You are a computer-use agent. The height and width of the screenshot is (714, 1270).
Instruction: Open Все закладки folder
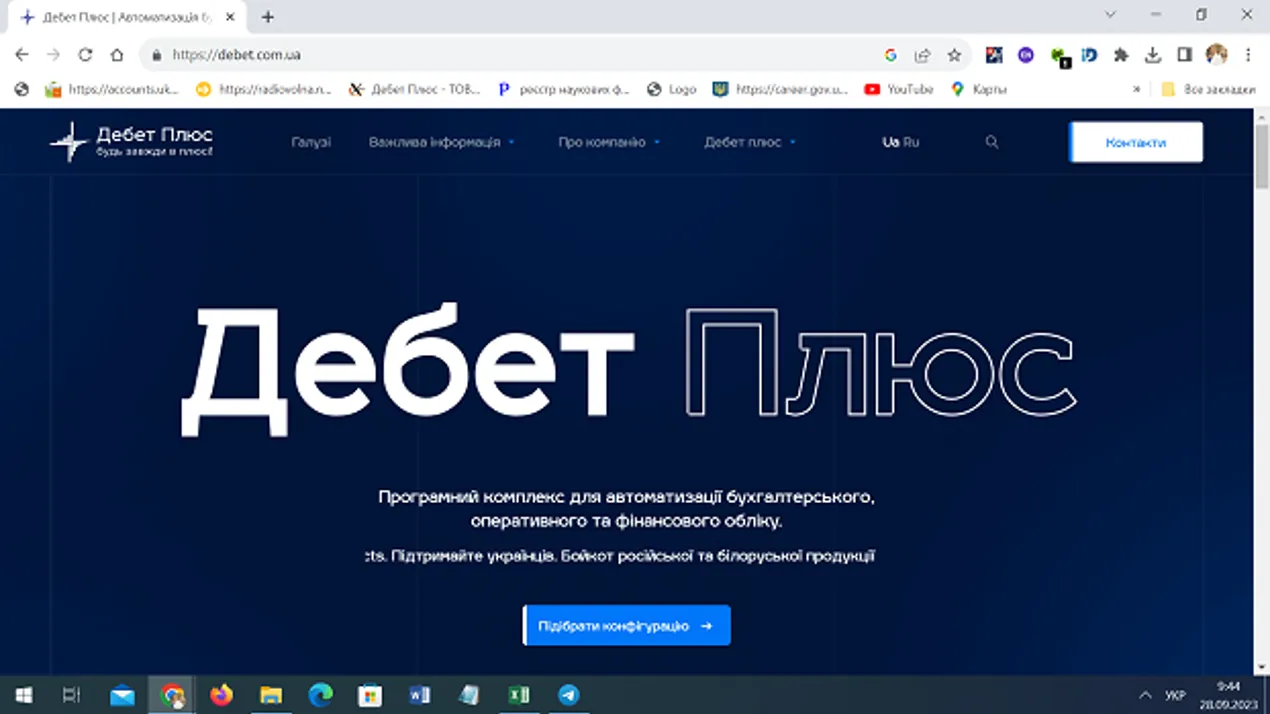tap(1207, 89)
